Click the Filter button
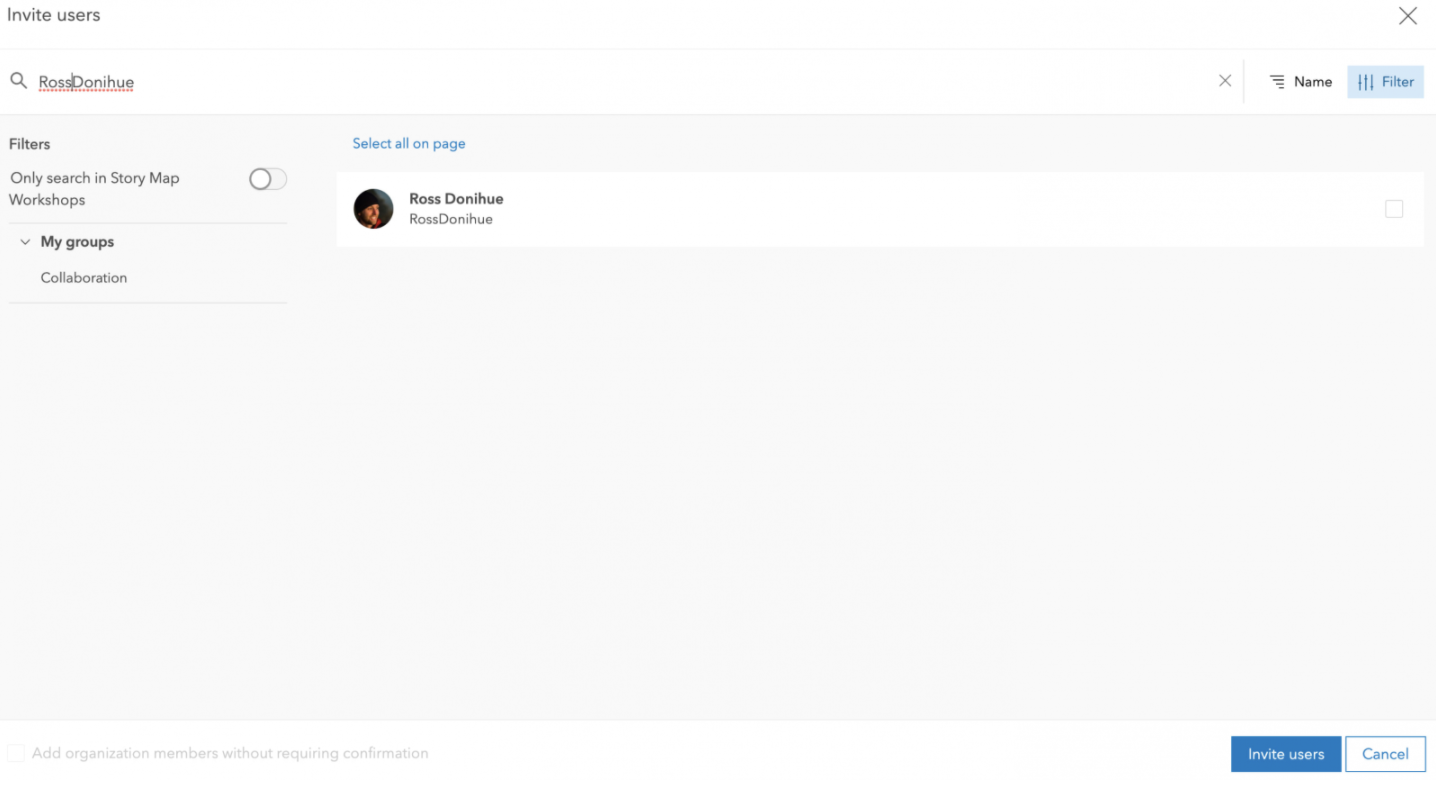Screen dimensions: 1436x800 point(1385,82)
